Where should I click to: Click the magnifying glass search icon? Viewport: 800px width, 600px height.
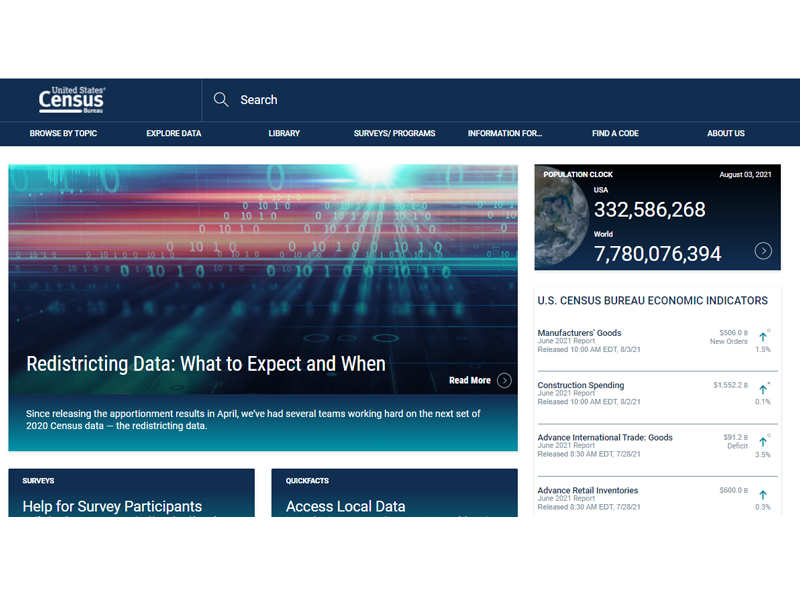pyautogui.click(x=221, y=99)
